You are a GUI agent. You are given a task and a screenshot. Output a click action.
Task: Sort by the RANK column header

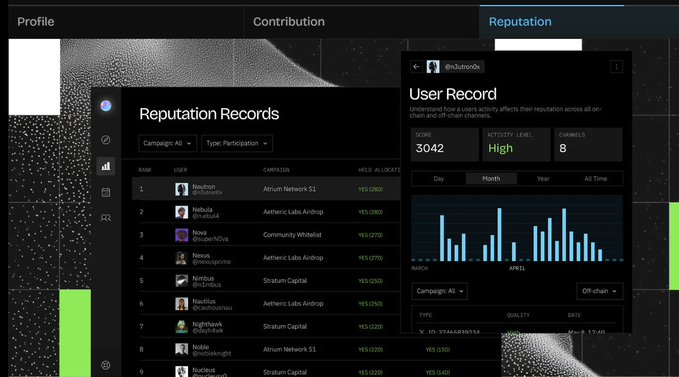pyautogui.click(x=145, y=170)
